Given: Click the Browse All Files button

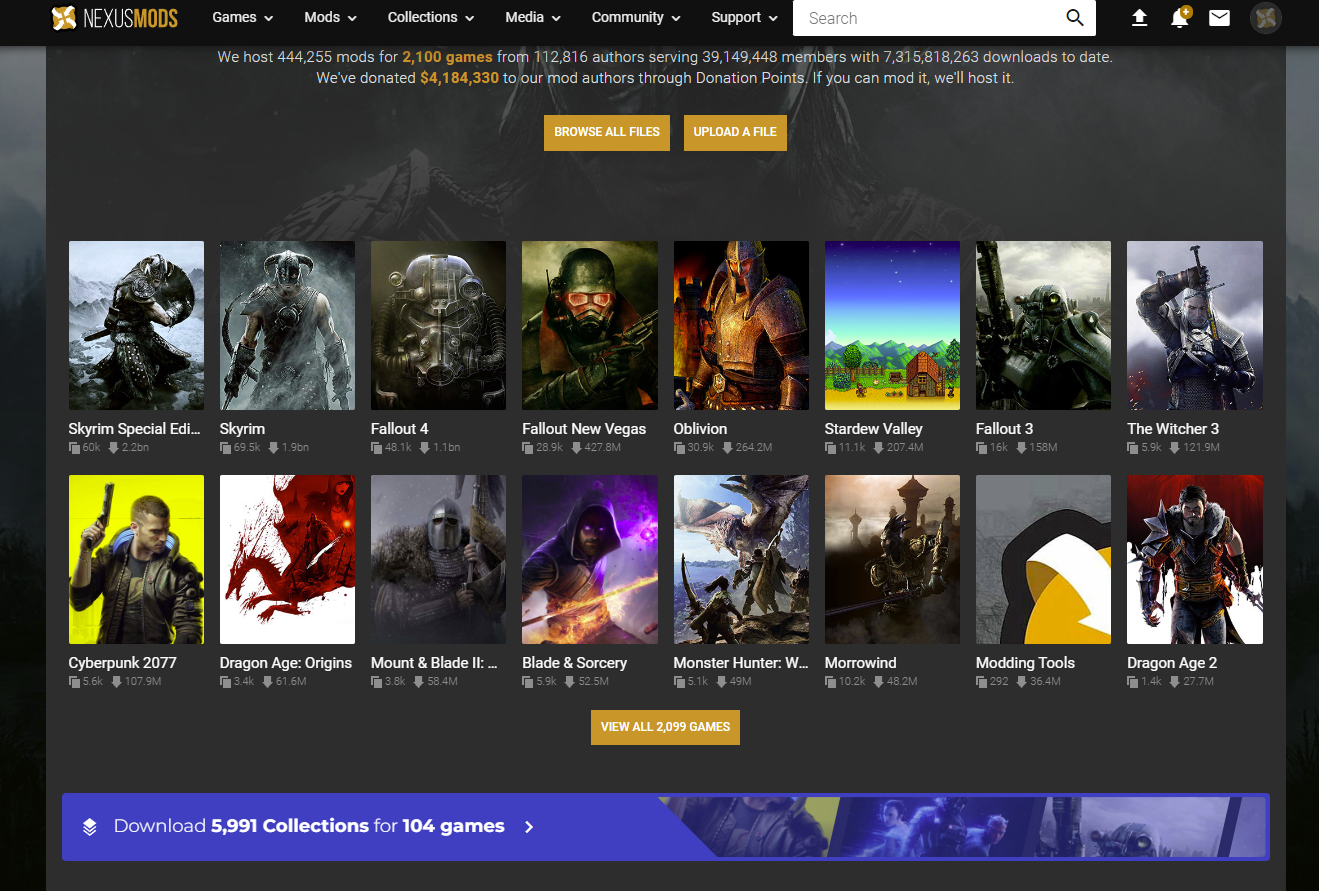Looking at the screenshot, I should coord(607,132).
